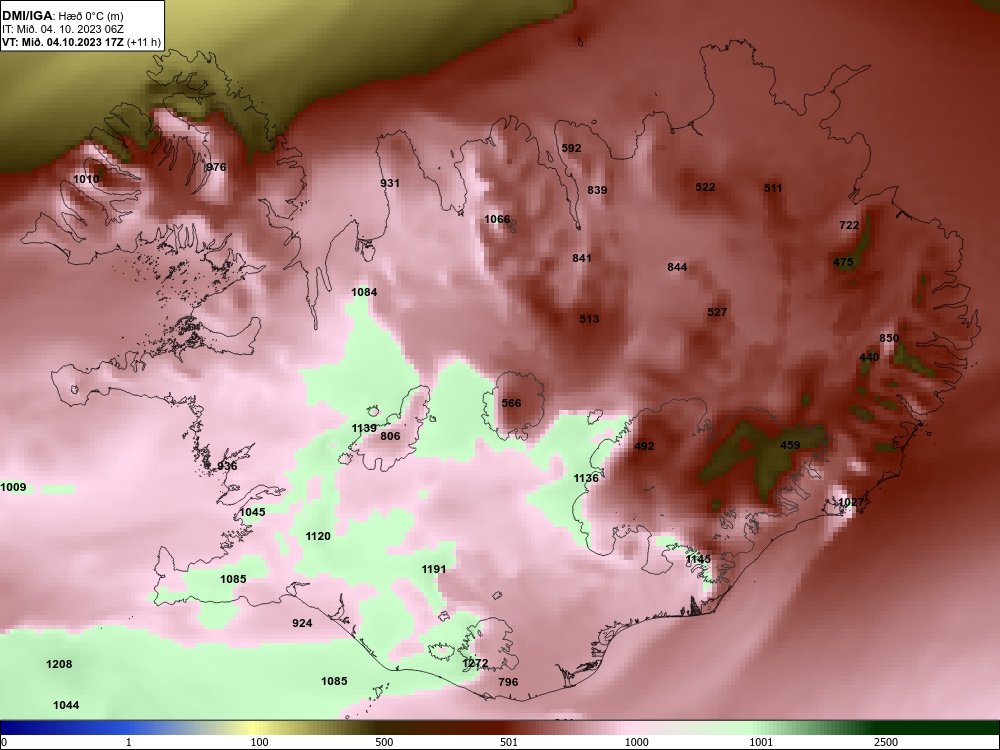
Task: Select the 1045 height label
Action: [x=252, y=513]
